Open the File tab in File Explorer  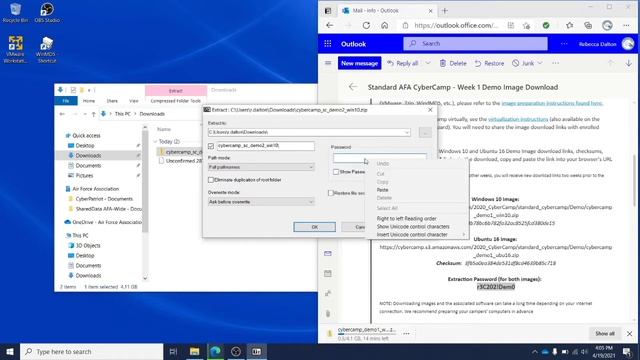66,101
